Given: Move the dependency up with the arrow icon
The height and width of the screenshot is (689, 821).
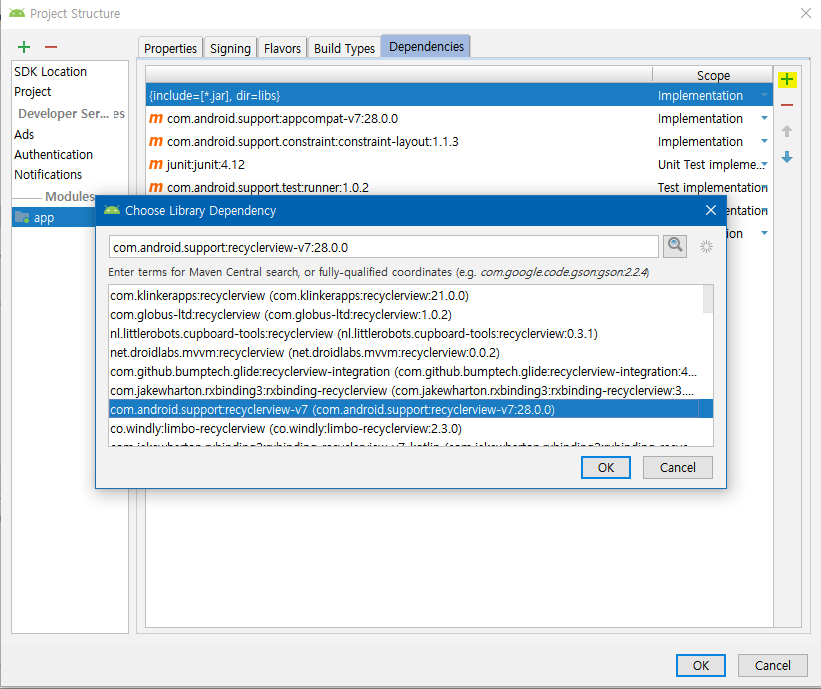Looking at the screenshot, I should 787,131.
